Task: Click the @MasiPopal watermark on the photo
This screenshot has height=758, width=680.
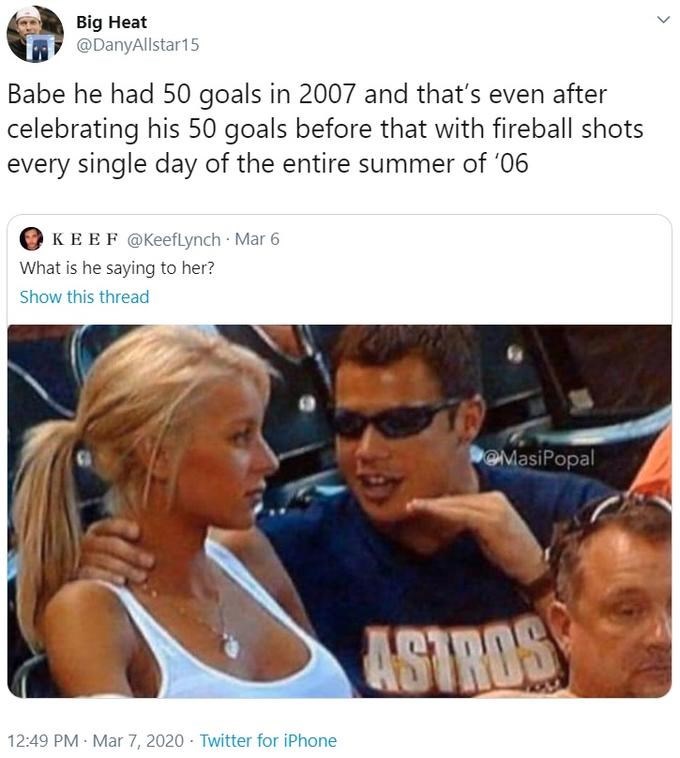Action: 541,459
